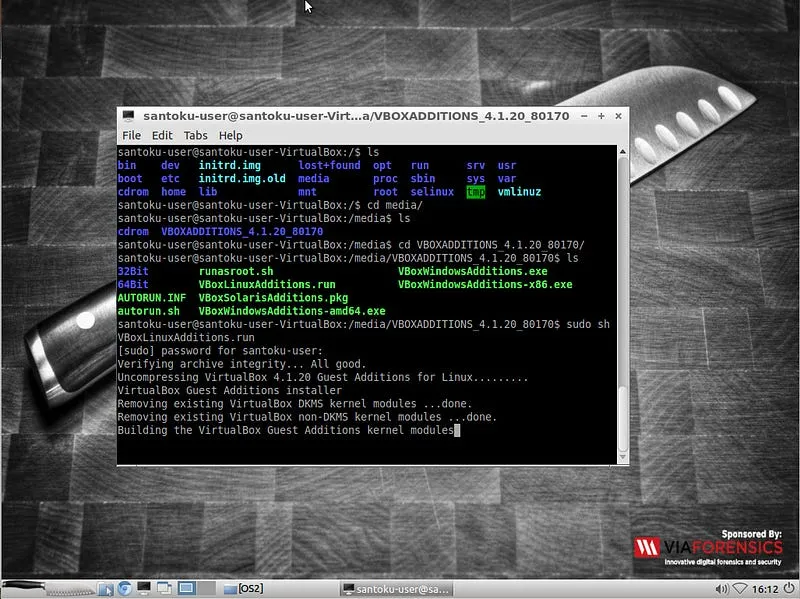Open the Chromium browser launcher
Screen dimensions: 800x599
(x=124, y=588)
